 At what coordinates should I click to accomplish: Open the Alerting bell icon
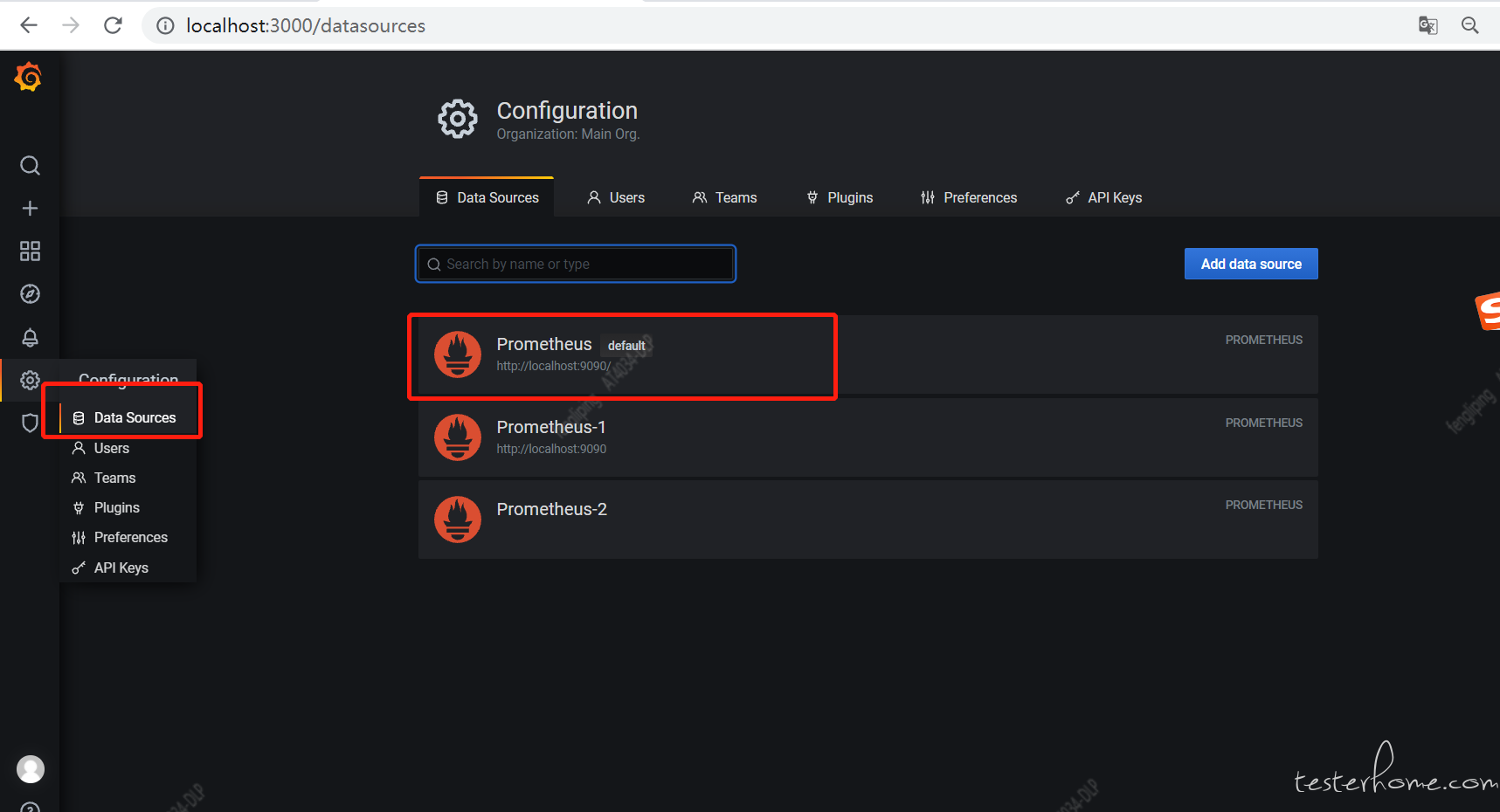pyautogui.click(x=30, y=337)
